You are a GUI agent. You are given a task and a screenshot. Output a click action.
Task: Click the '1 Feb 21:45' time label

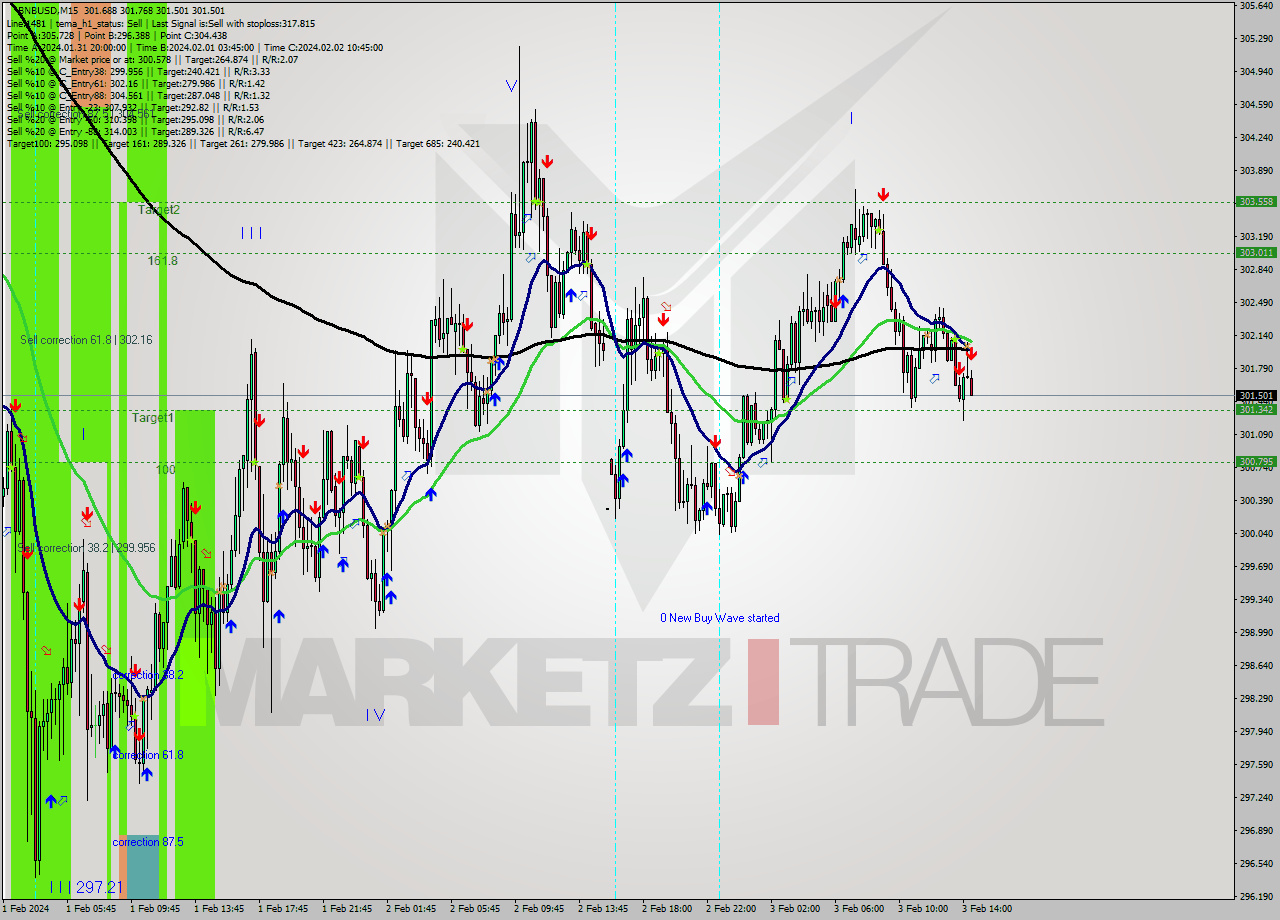(347, 909)
